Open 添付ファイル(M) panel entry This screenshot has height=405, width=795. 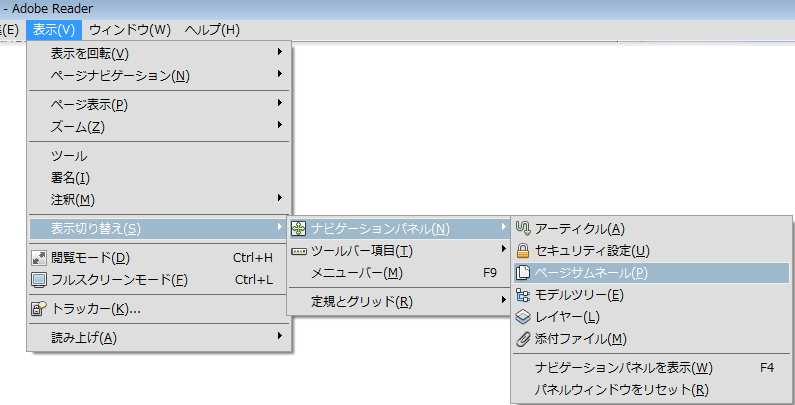tap(652, 339)
